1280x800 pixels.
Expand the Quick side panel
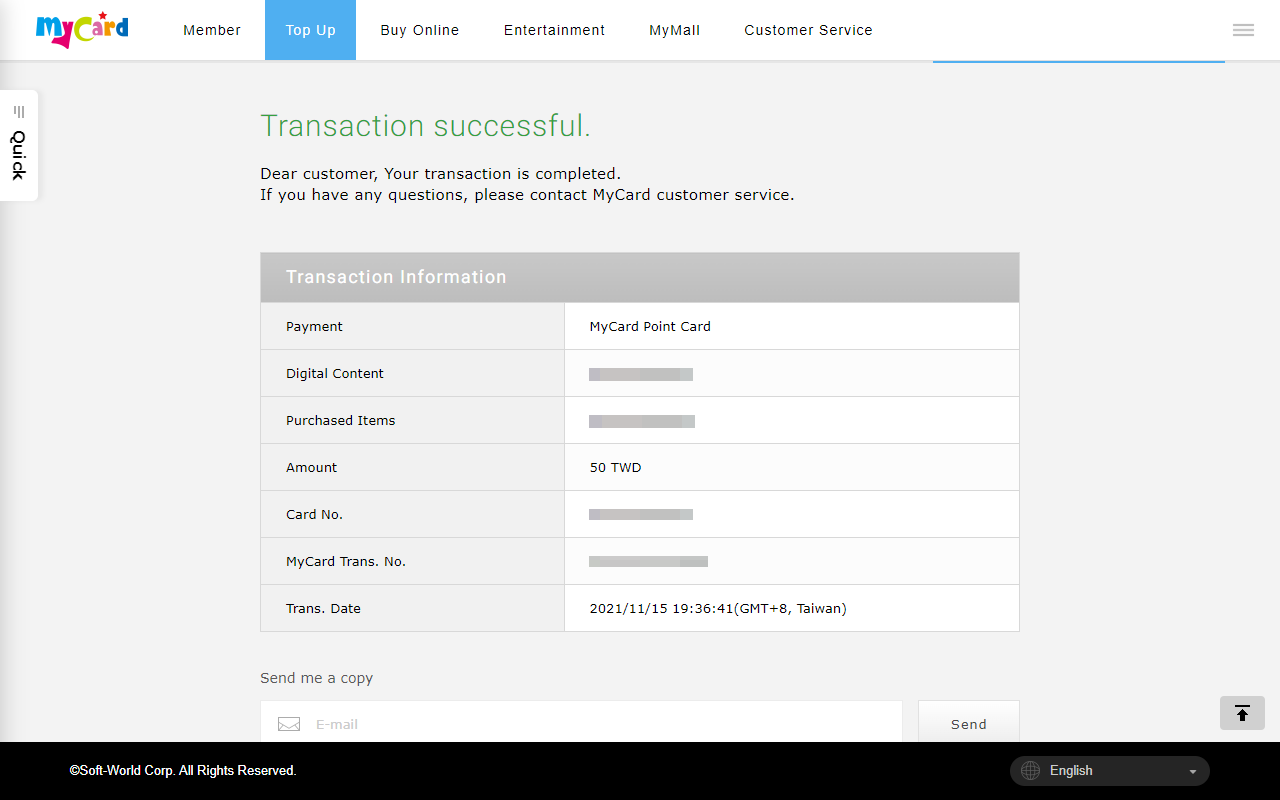click(19, 145)
